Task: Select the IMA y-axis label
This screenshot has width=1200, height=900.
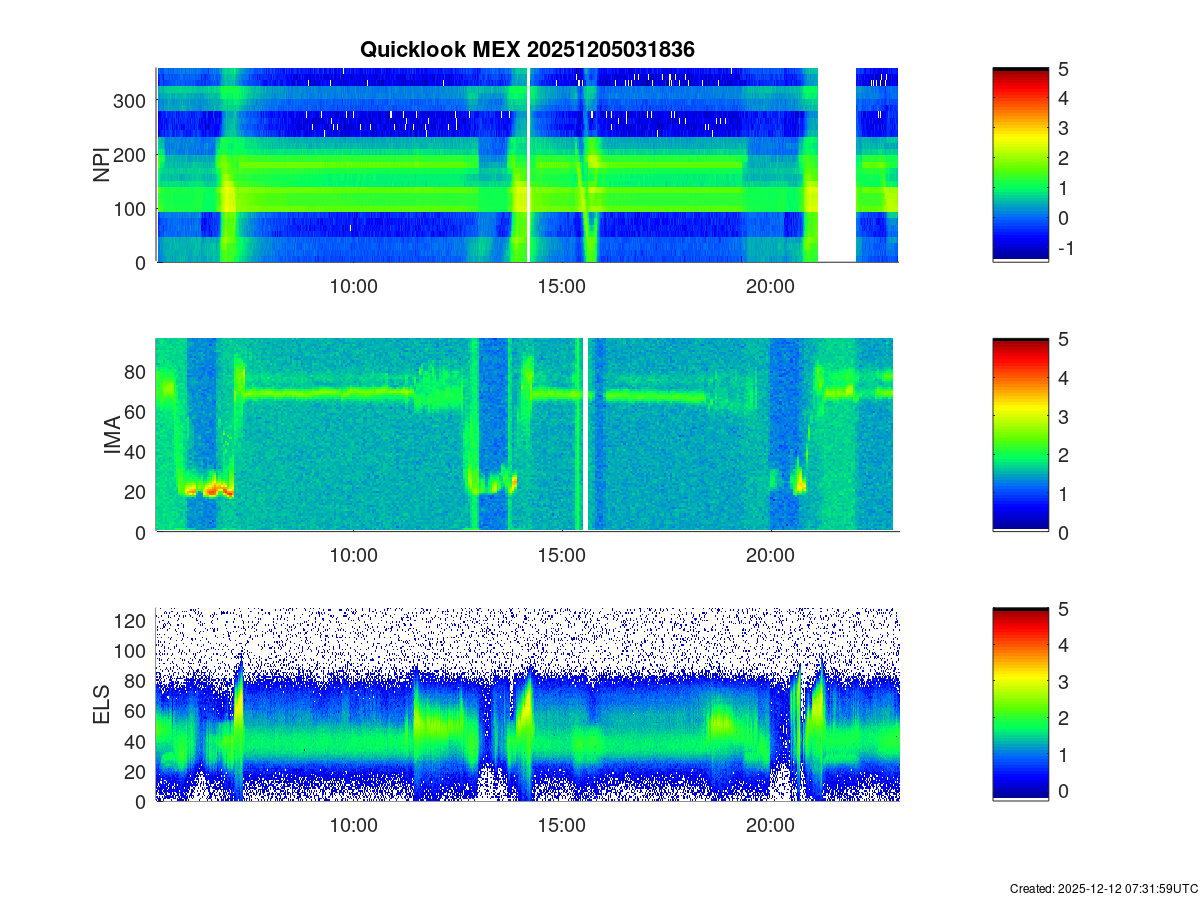Action: [x=112, y=436]
